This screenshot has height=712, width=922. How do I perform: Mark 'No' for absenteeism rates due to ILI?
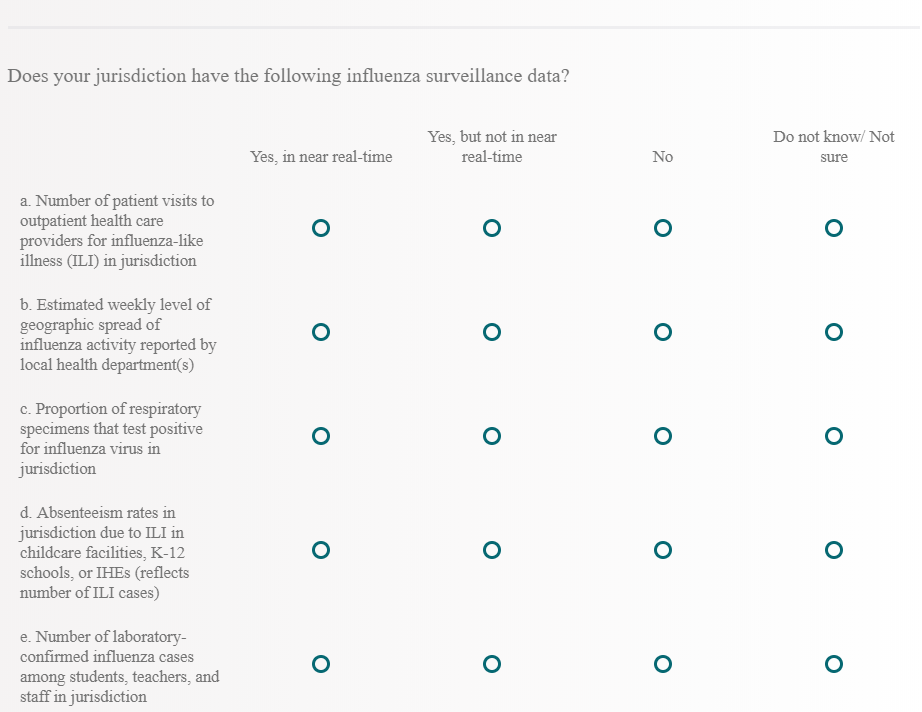(x=662, y=550)
